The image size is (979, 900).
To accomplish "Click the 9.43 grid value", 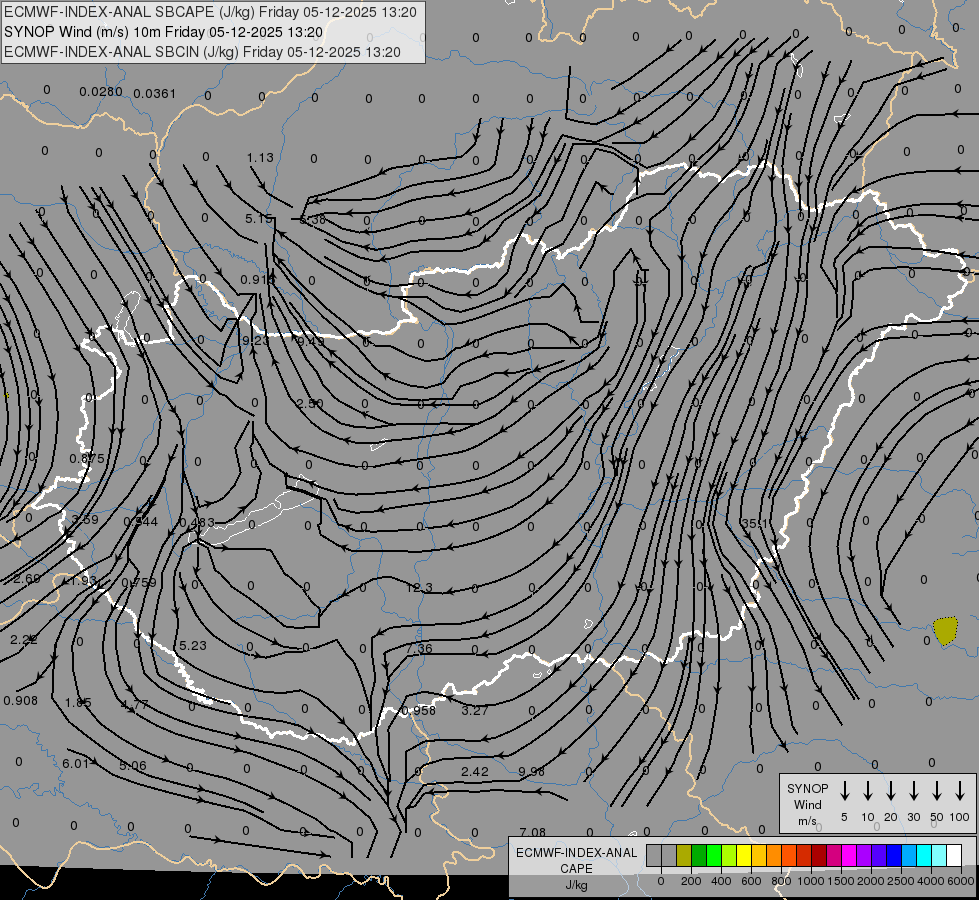I will pos(310,341).
